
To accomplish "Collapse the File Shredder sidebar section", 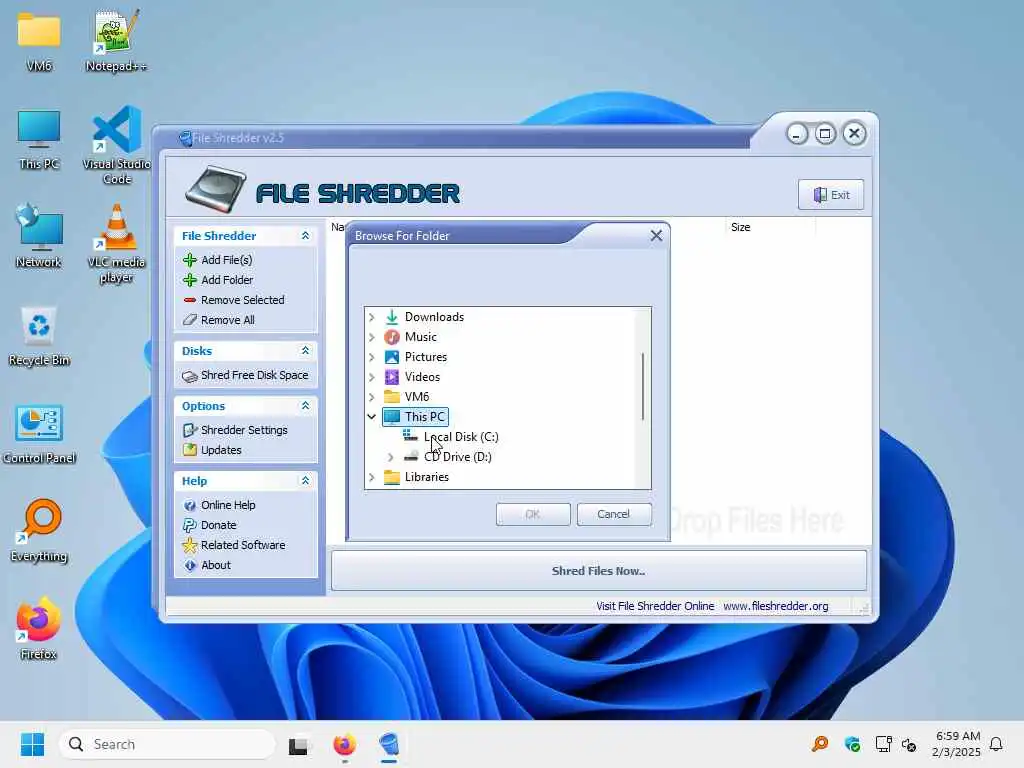I will [305, 236].
